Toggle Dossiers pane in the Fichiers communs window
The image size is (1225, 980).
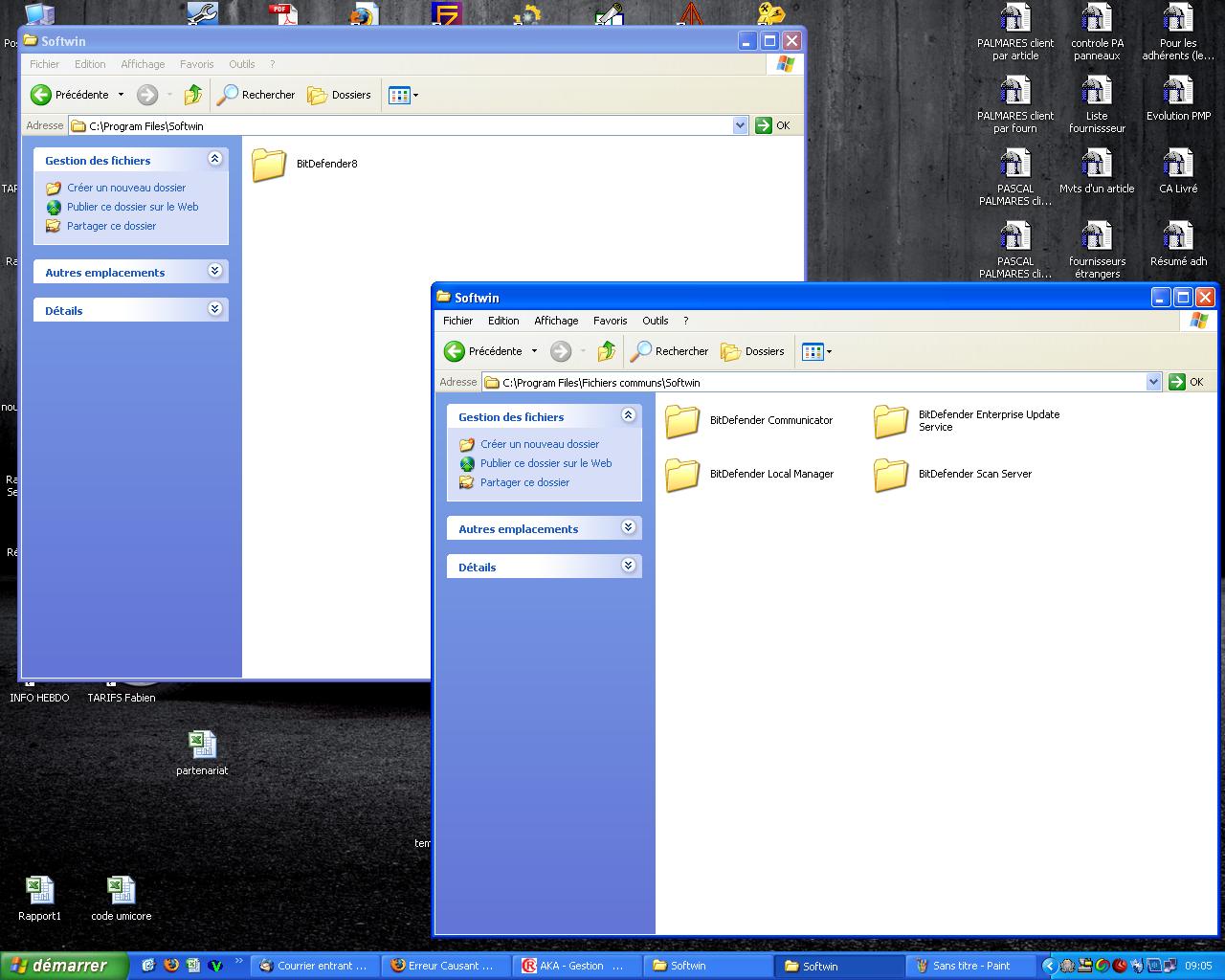coord(752,351)
